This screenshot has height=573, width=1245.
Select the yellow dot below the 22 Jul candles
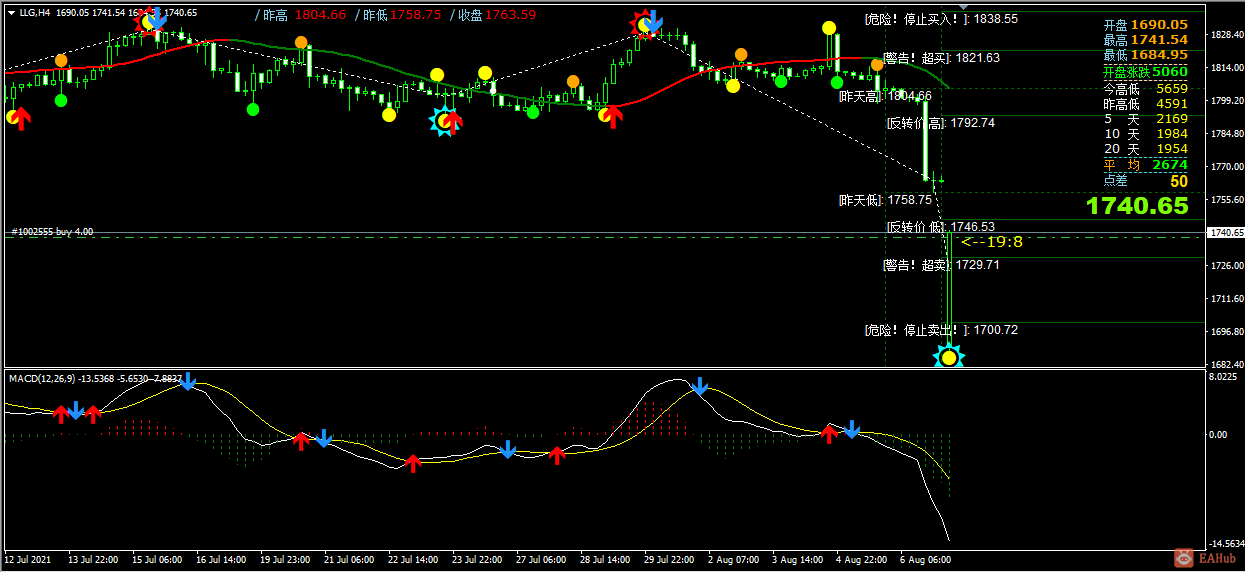tap(389, 115)
